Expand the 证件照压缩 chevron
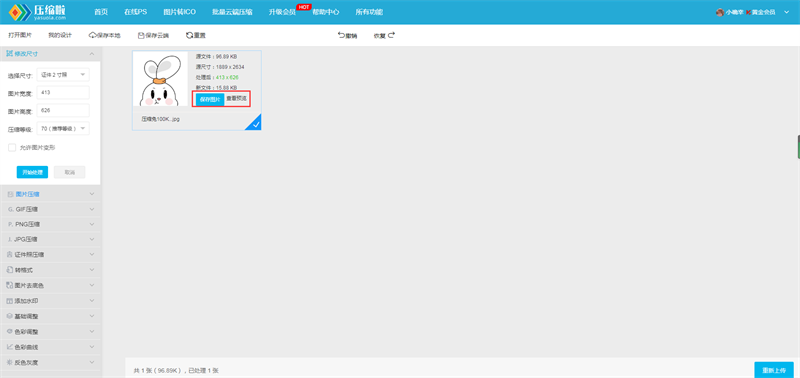Image resolution: width=800 pixels, height=378 pixels. [x=92, y=254]
